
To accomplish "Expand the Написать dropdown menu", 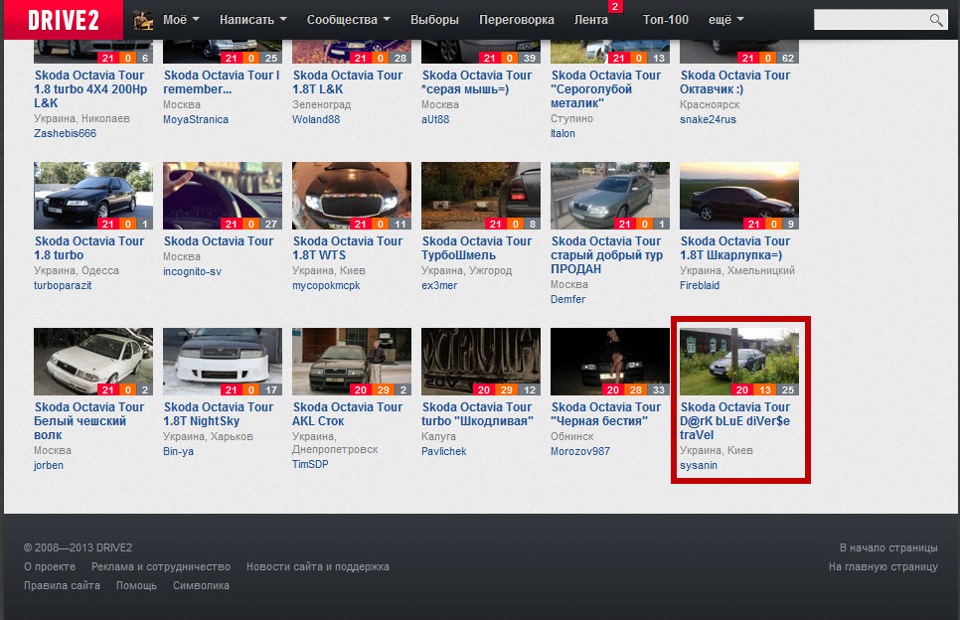I will 253,20.
